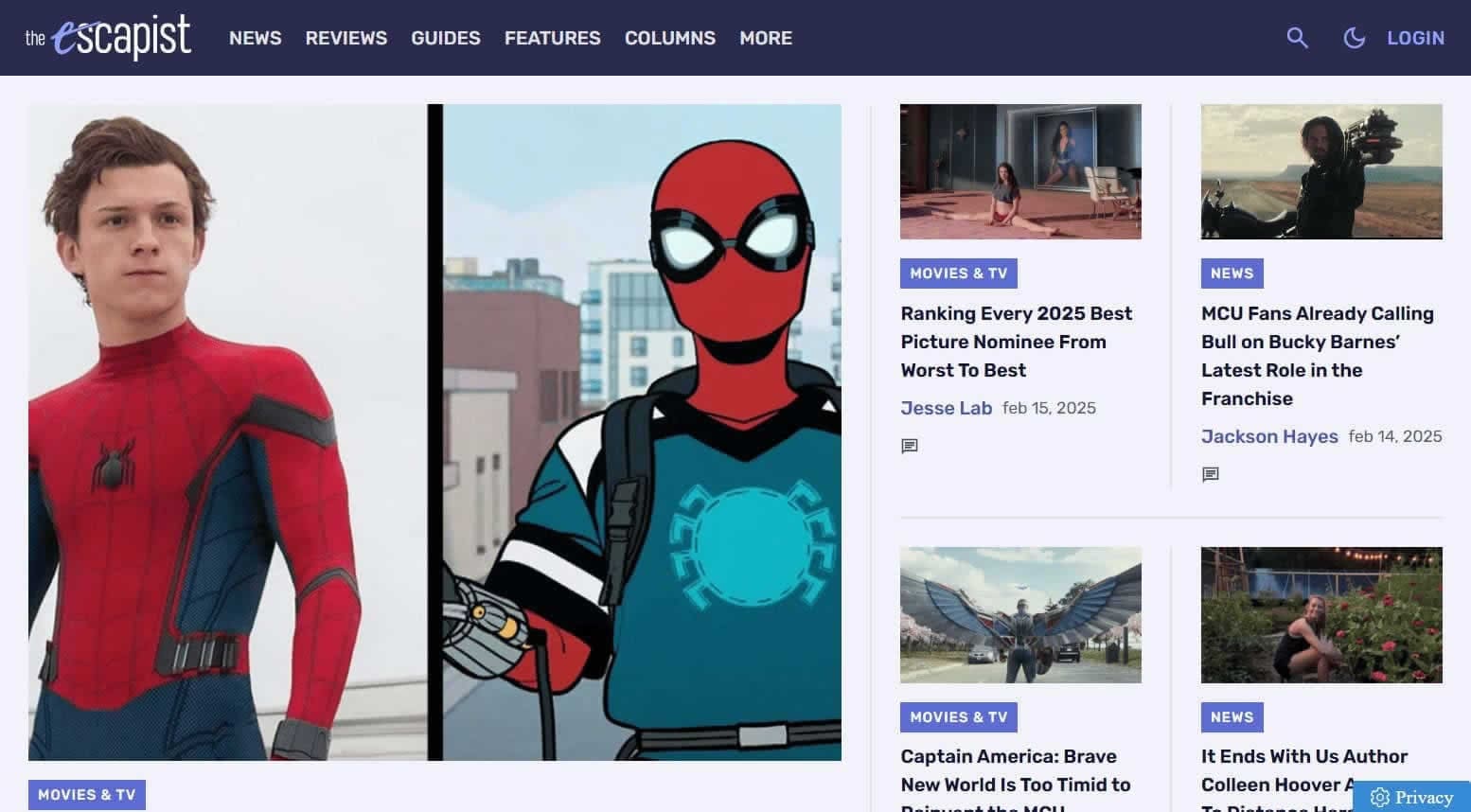The height and width of the screenshot is (812, 1471).
Task: Toggle dark mode with moon icon
Action: [1354, 38]
